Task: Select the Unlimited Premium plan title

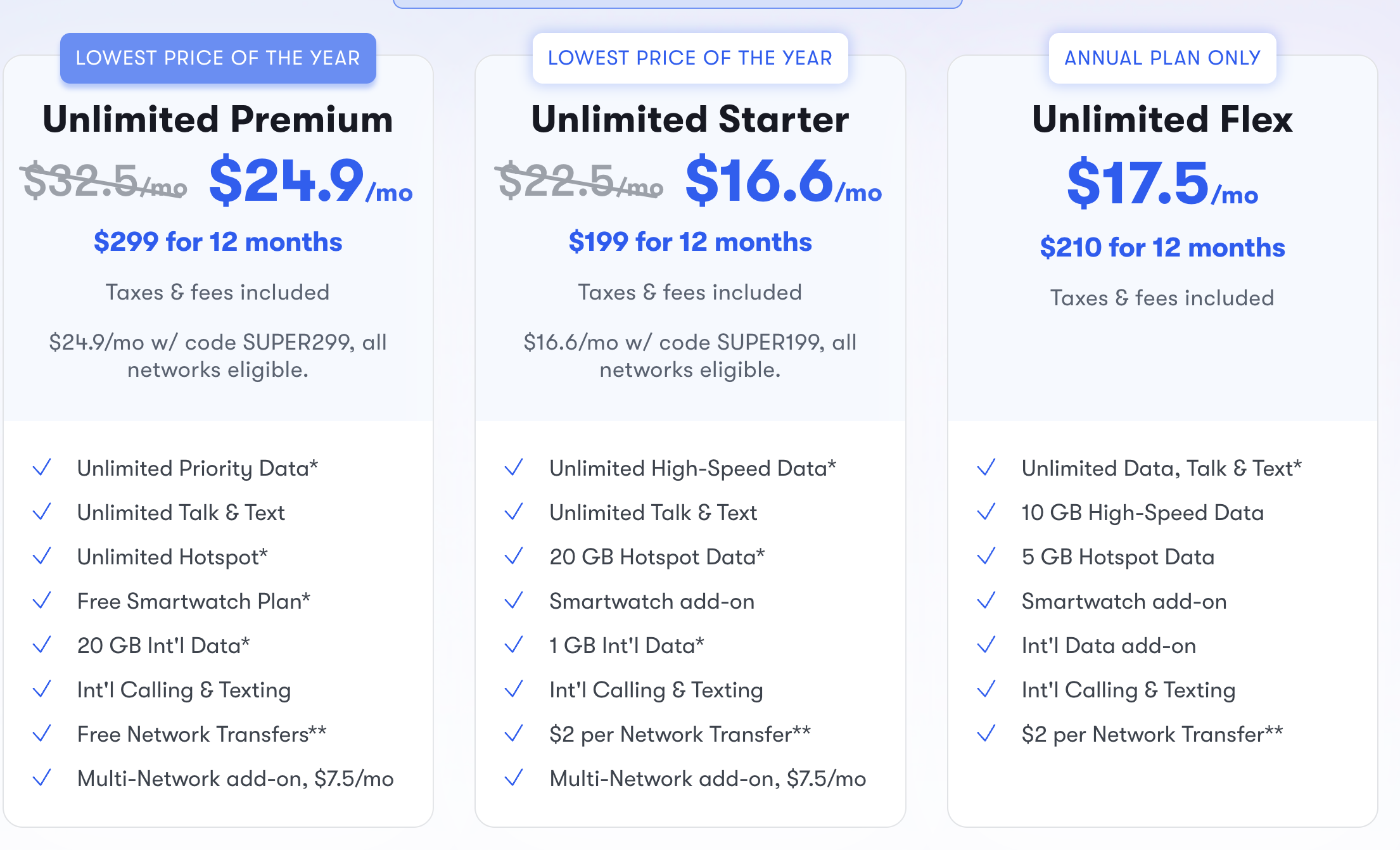Action: coord(218,119)
